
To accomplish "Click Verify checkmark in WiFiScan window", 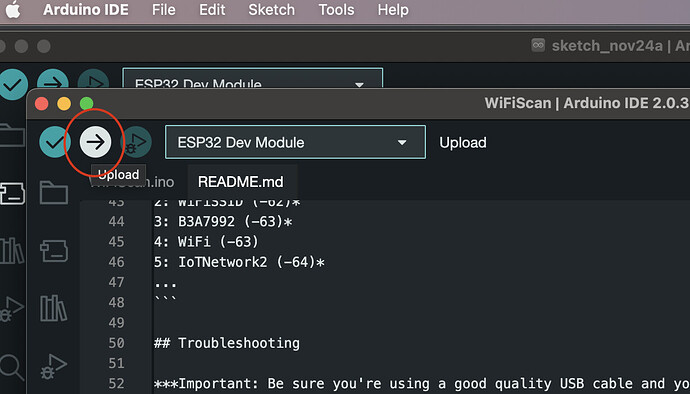I will 55,142.
